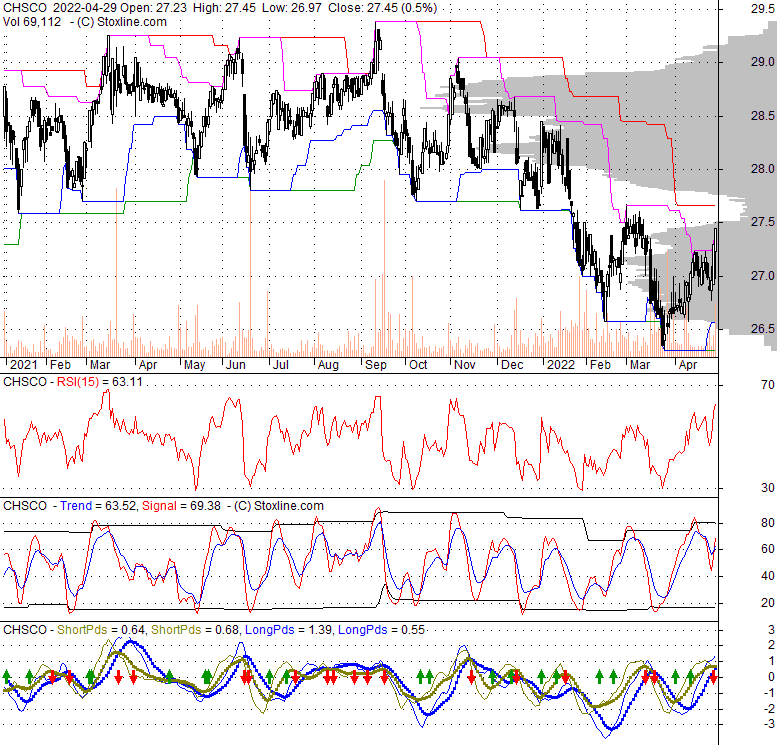Click the RSI(15) indicator label
The width and height of the screenshot is (778, 746).
78,382
